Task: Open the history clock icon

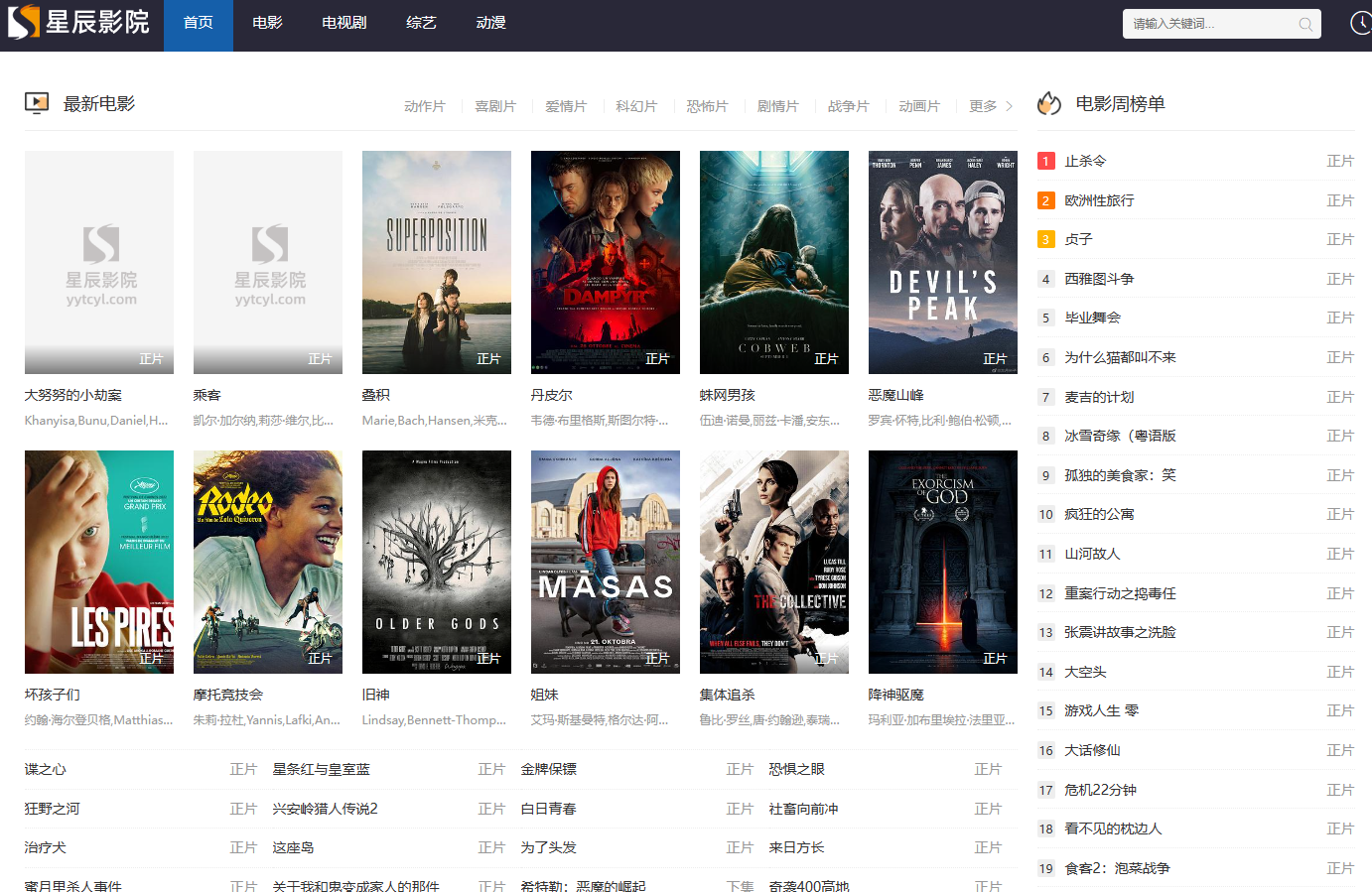Action: tap(1361, 23)
